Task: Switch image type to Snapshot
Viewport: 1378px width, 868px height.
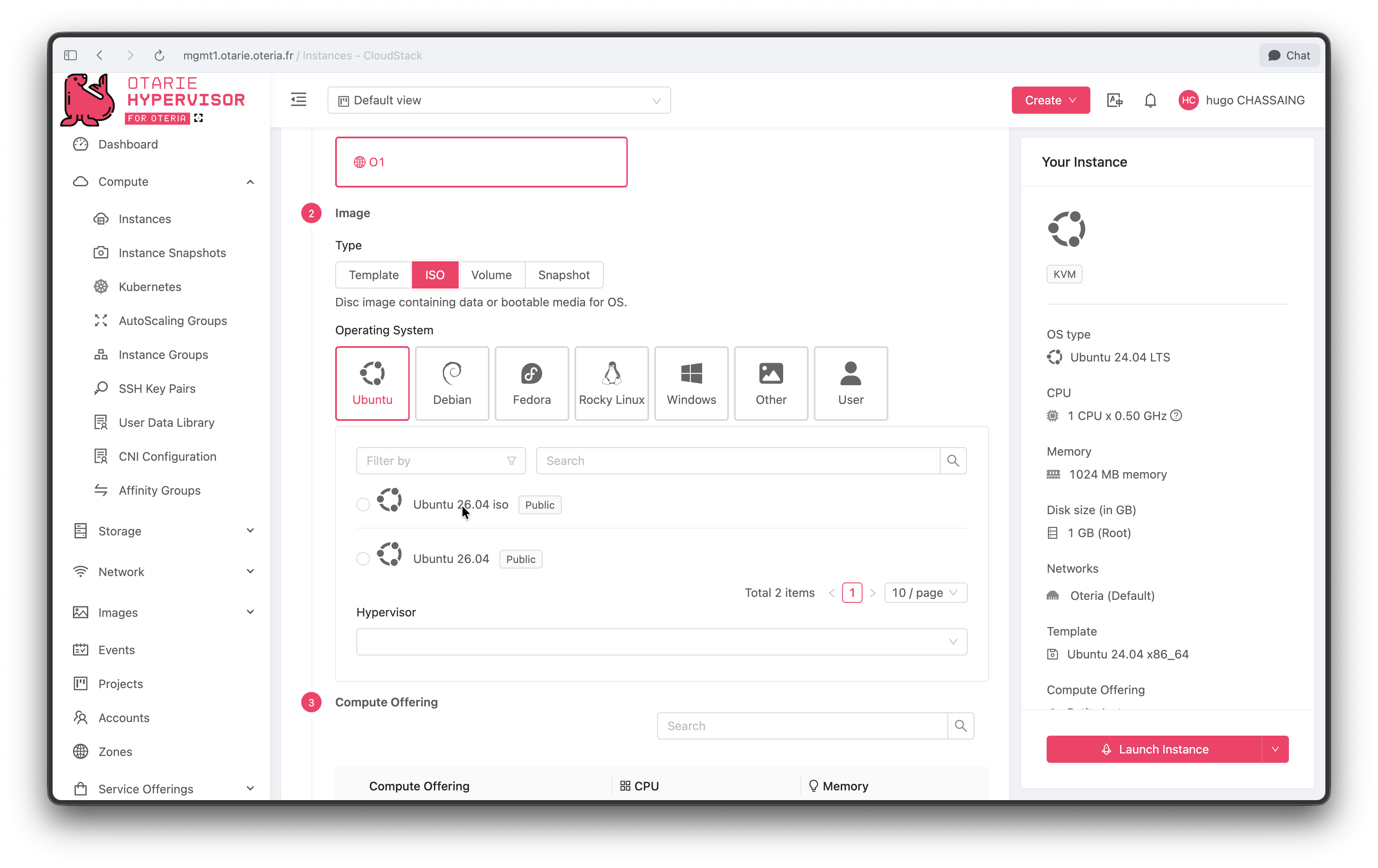Action: (564, 274)
